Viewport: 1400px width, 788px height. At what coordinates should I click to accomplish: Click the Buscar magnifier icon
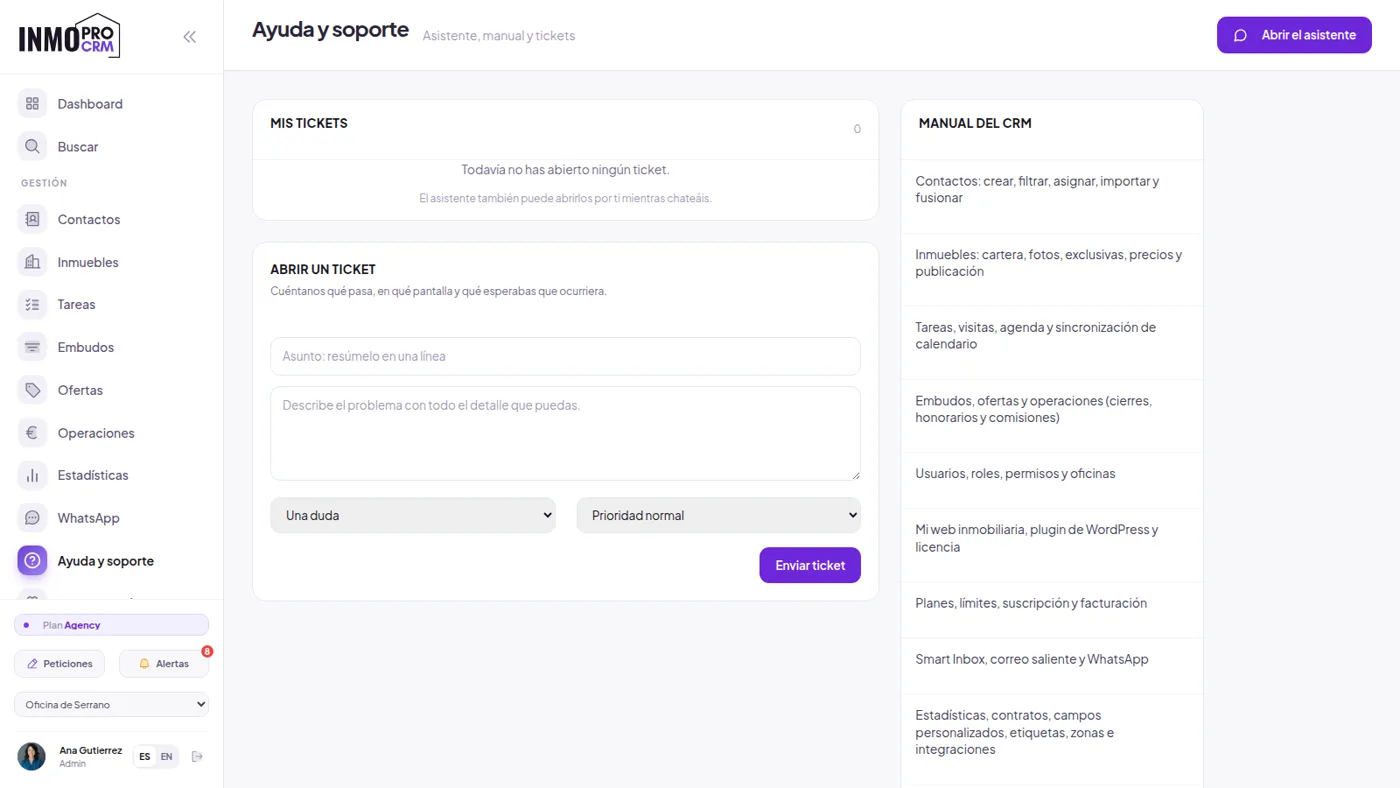(x=32, y=147)
